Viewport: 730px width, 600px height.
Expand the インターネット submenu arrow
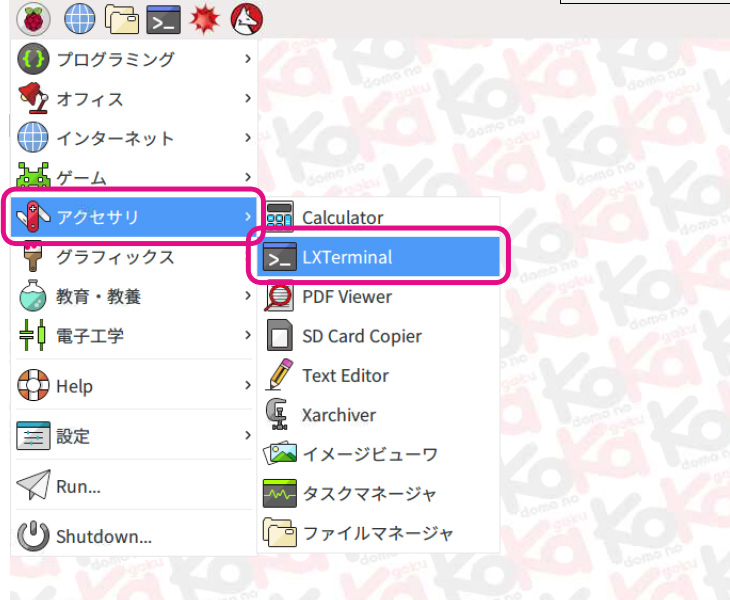(x=248, y=138)
